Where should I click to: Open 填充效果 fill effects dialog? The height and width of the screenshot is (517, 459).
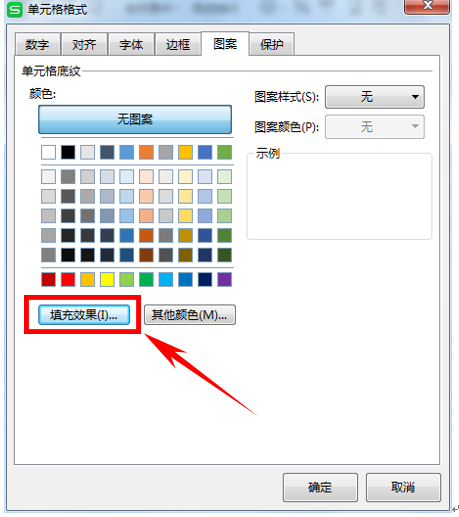click(84, 315)
